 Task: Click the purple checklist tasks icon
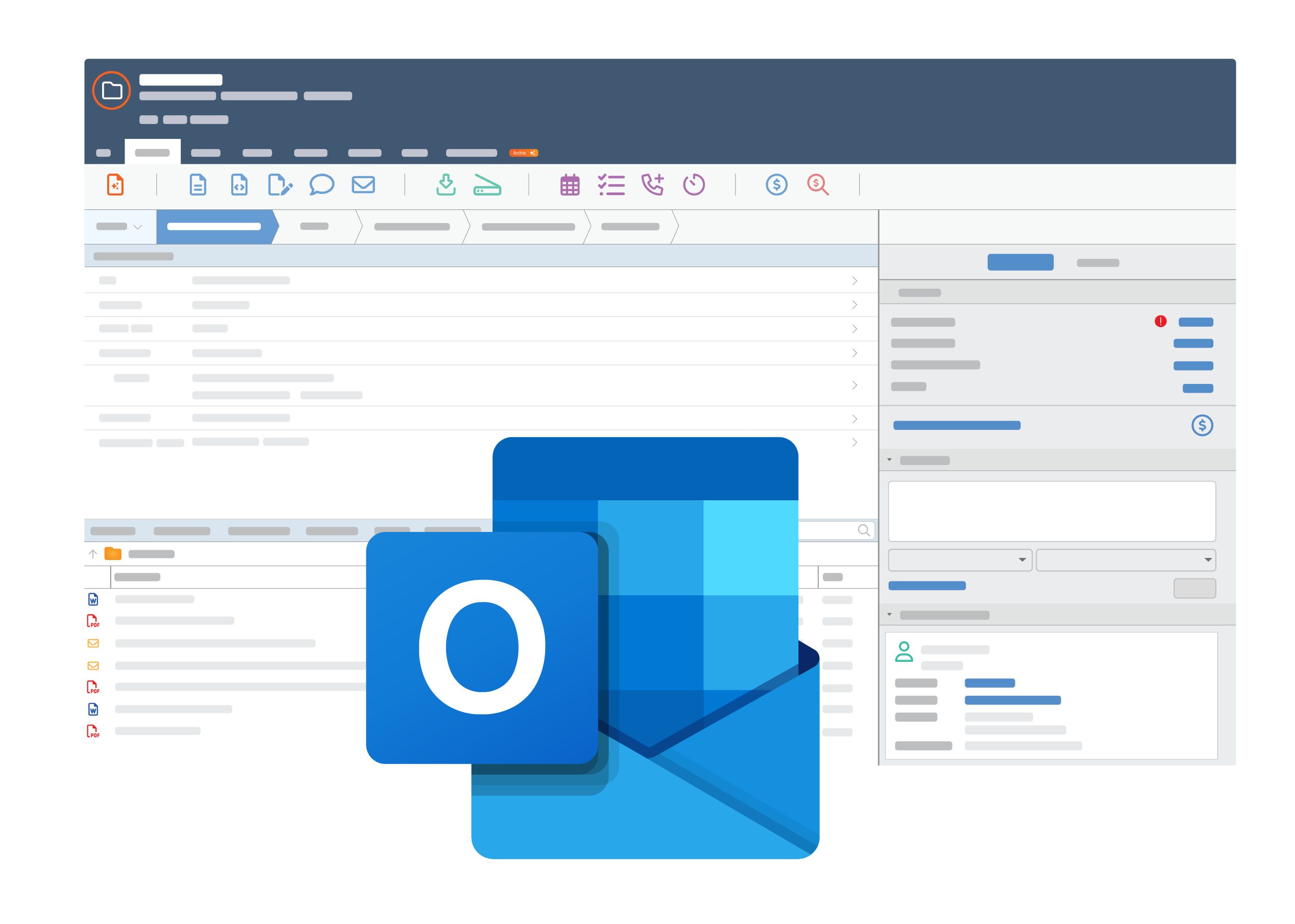(611, 185)
